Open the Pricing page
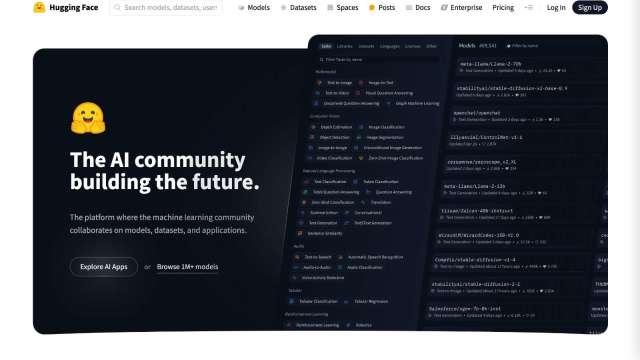 [x=503, y=7]
